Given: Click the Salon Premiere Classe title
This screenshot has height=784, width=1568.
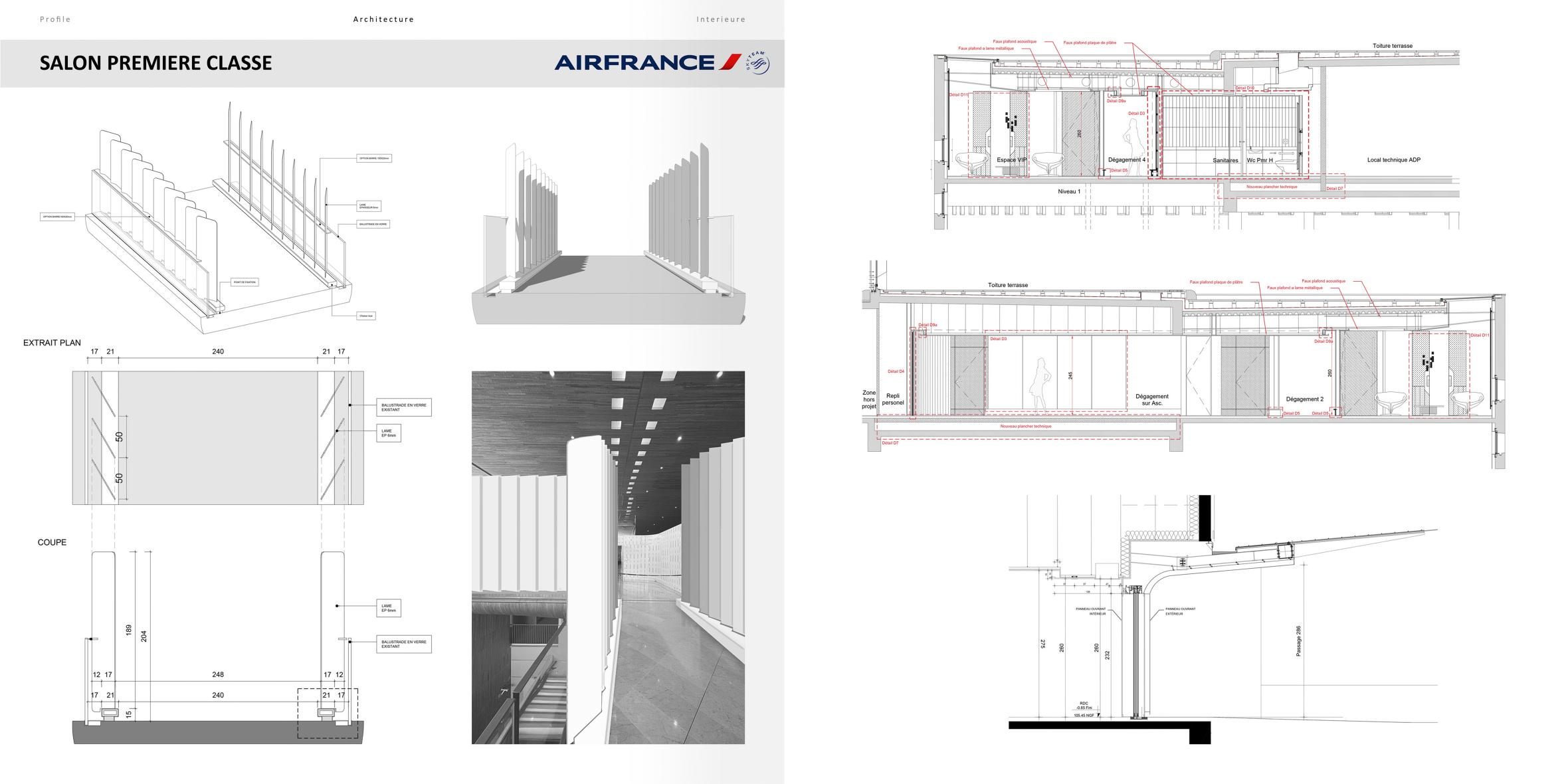Looking at the screenshot, I should coord(155,63).
